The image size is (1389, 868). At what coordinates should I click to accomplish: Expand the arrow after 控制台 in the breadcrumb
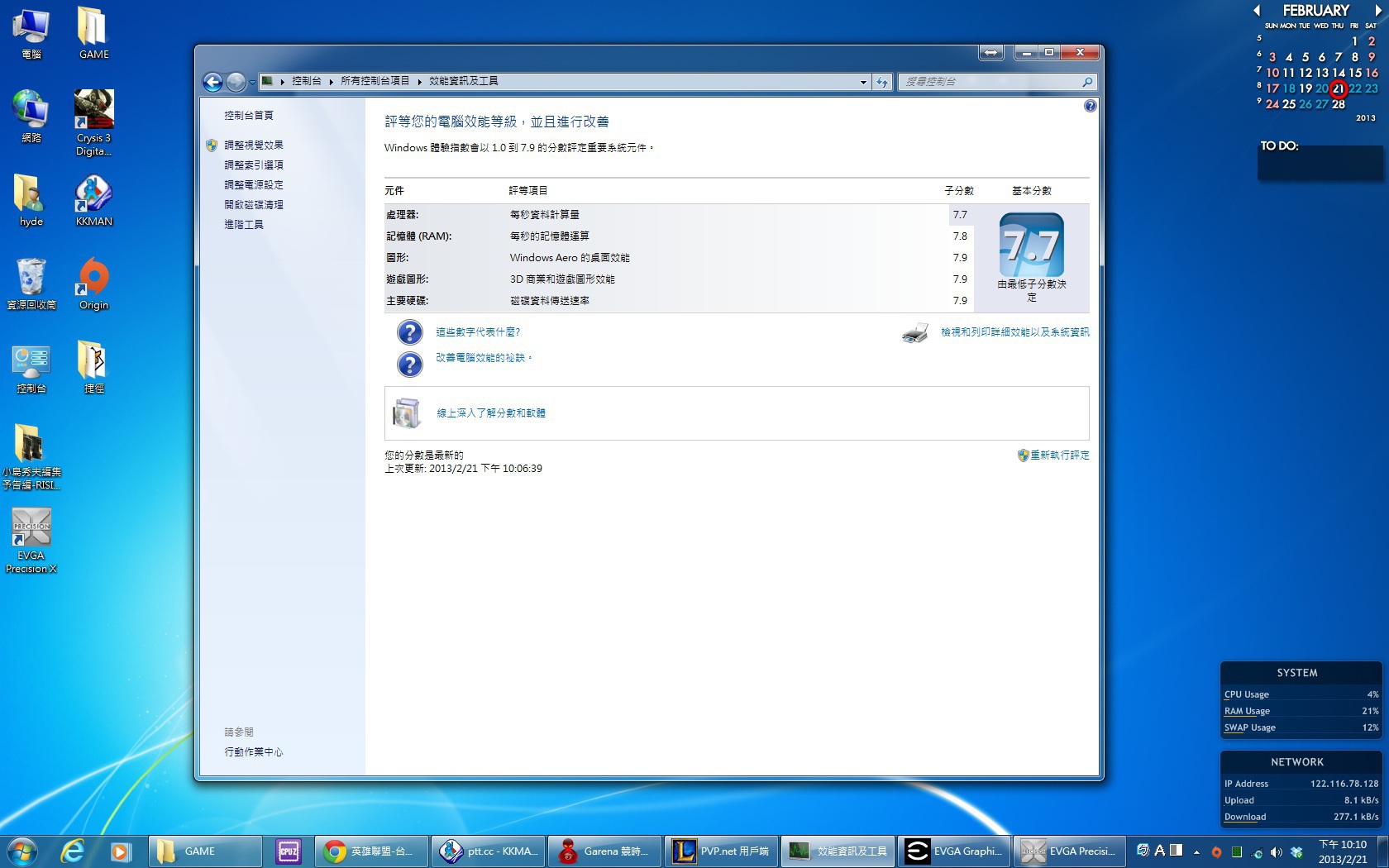331,81
